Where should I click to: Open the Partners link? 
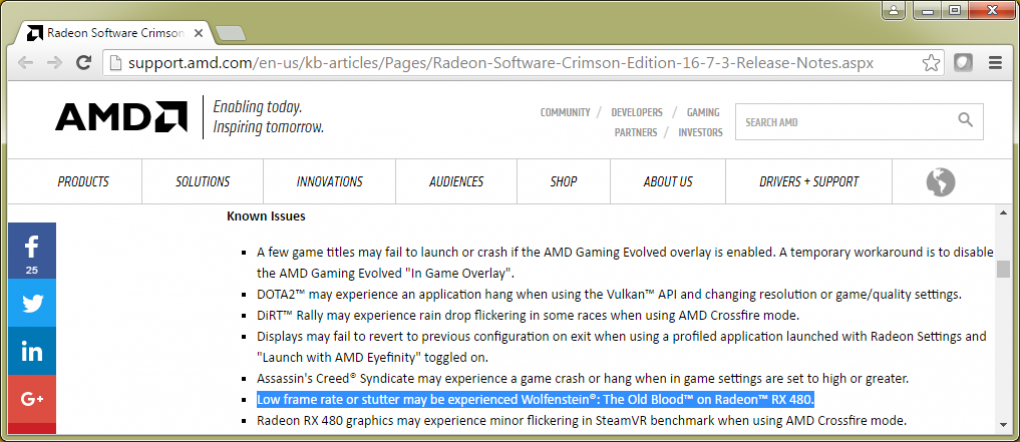click(636, 132)
